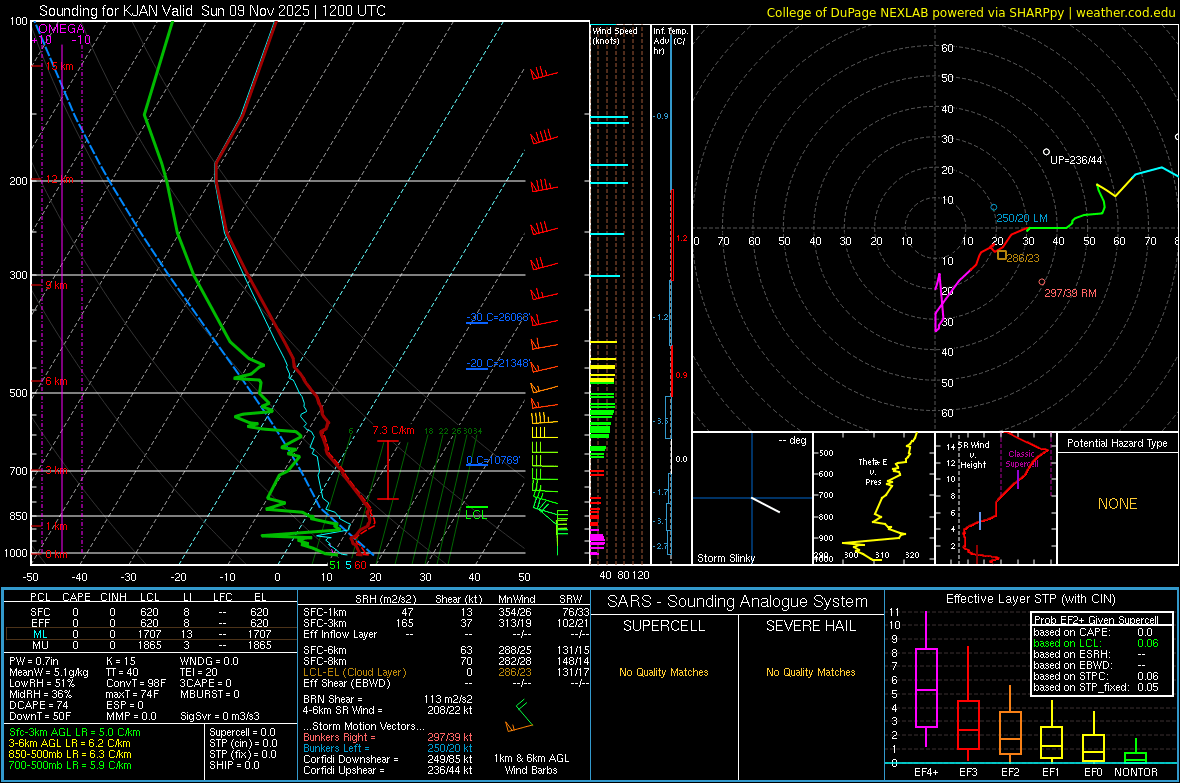This screenshot has height=783, width=1180.
Task: Click the -30 C=26068' height label
Action: (x=498, y=317)
